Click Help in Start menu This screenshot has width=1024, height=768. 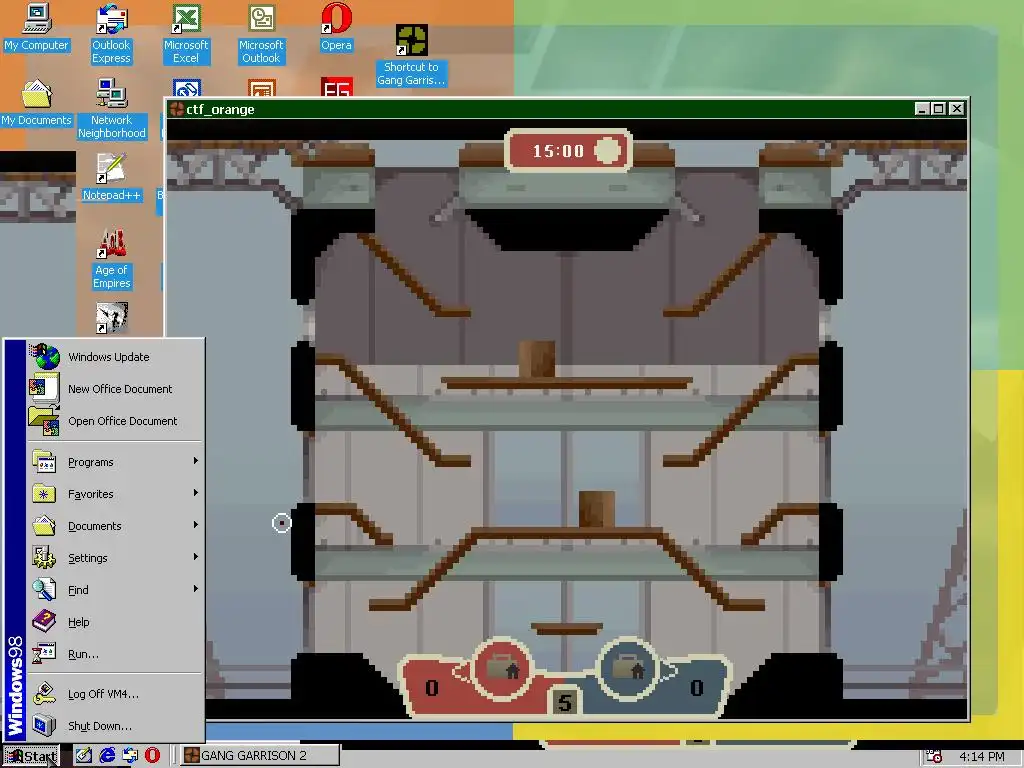[116, 622]
